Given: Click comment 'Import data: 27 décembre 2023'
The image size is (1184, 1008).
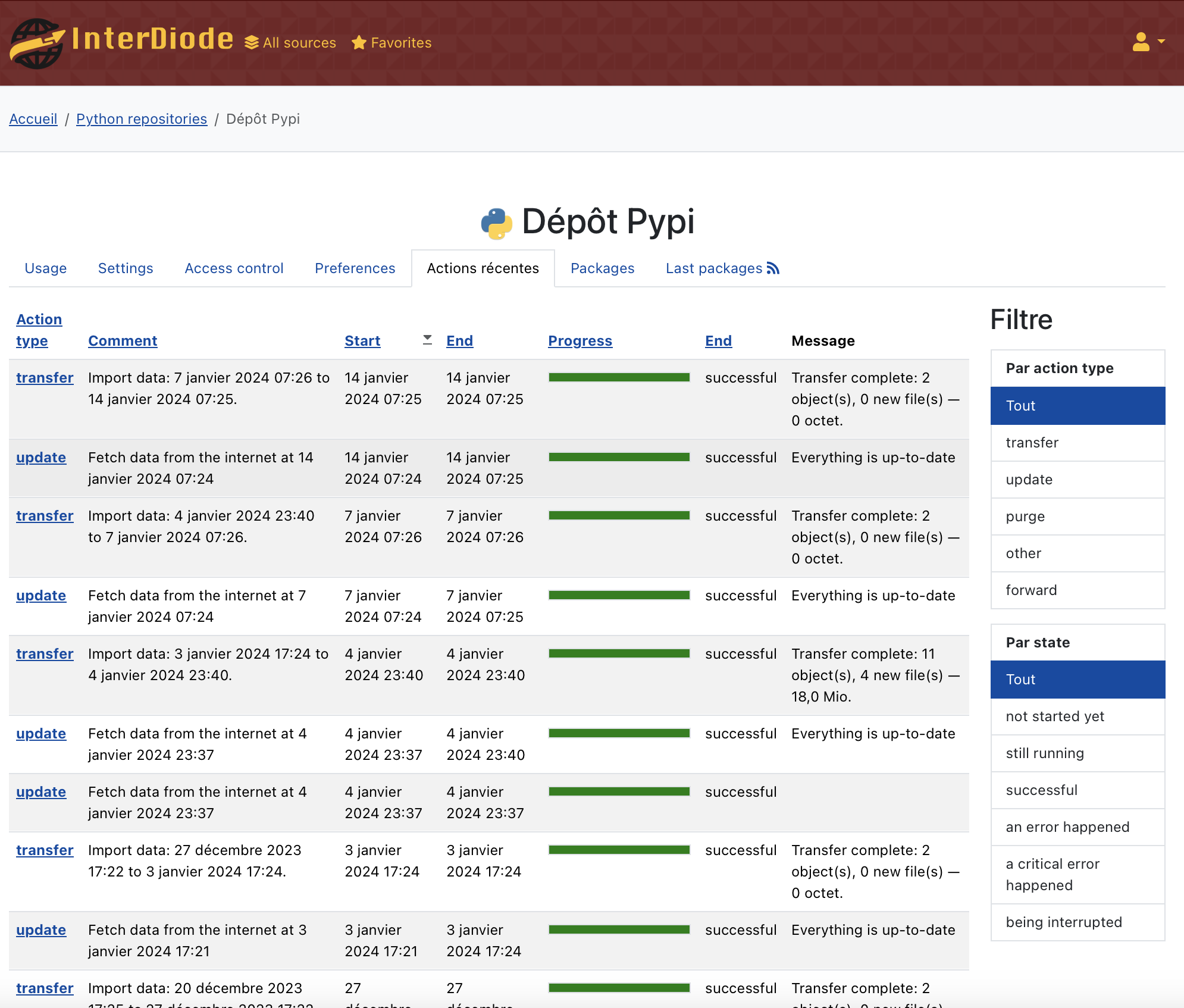Looking at the screenshot, I should [195, 861].
